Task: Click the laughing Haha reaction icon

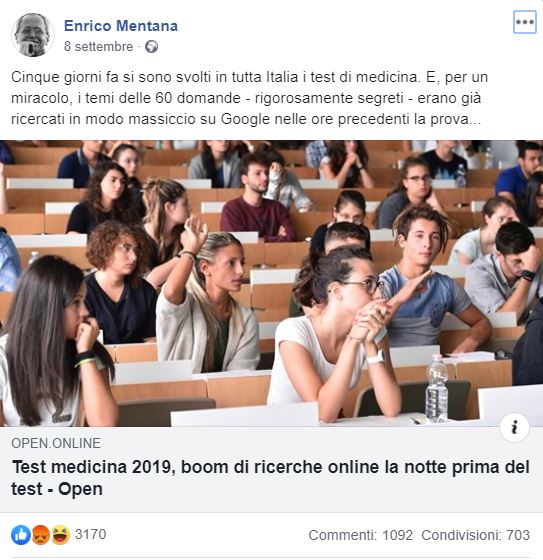Action: (x=60, y=535)
